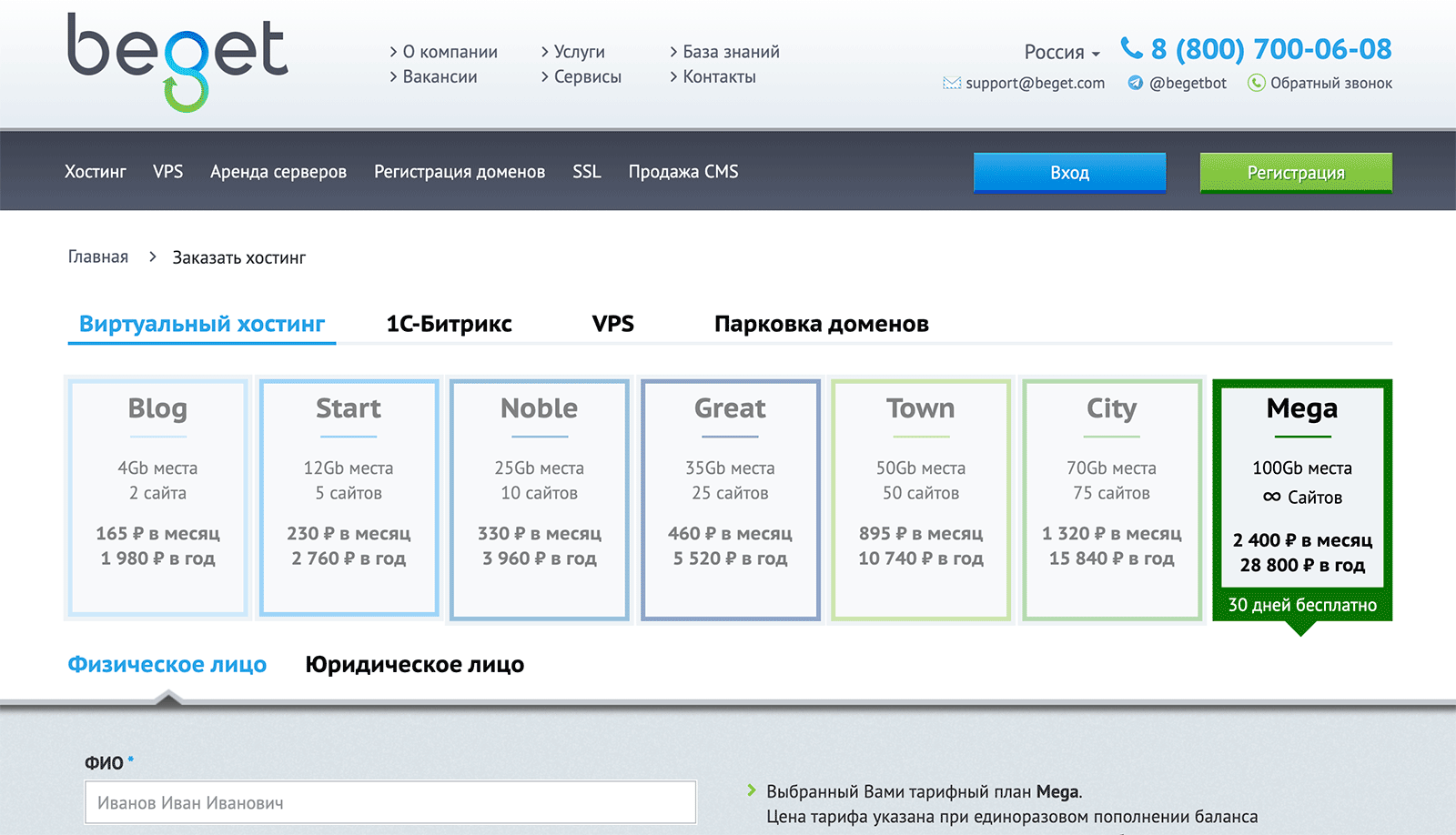1456x835 pixels.
Task: Click the phone handset icon
Action: tap(1131, 47)
